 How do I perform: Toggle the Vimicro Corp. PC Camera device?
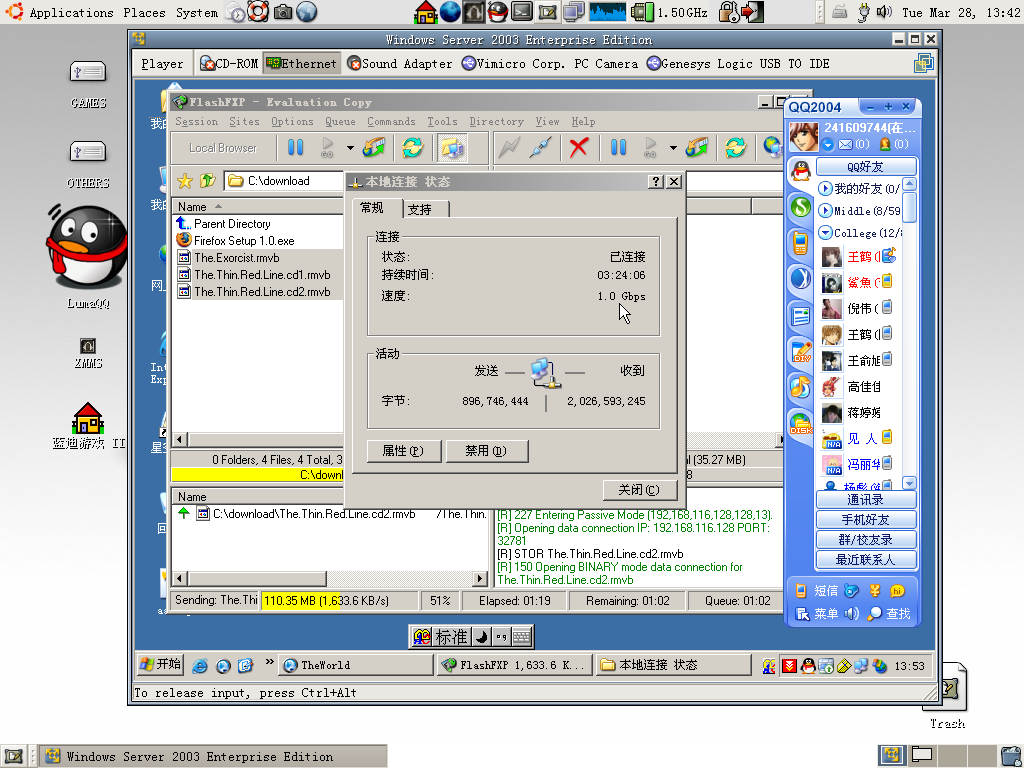(550, 63)
